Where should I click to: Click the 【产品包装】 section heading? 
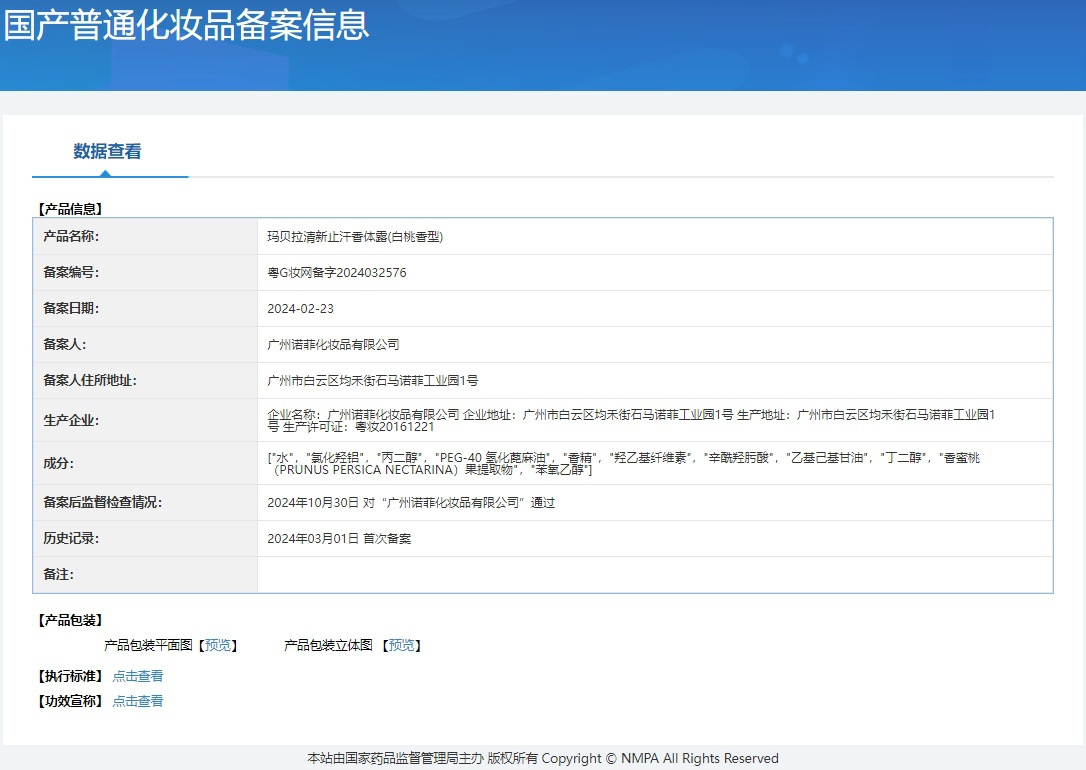pyautogui.click(x=70, y=620)
